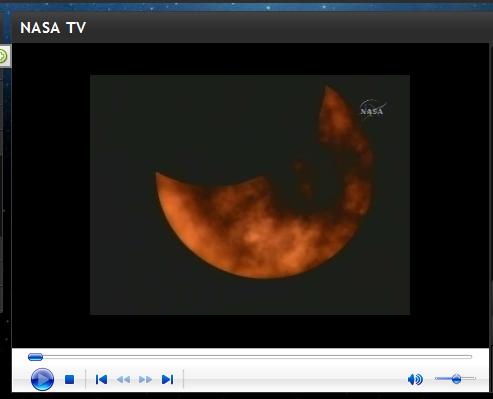This screenshot has width=493, height=399.
Task: Start playback with the Play button
Action: tap(42, 379)
